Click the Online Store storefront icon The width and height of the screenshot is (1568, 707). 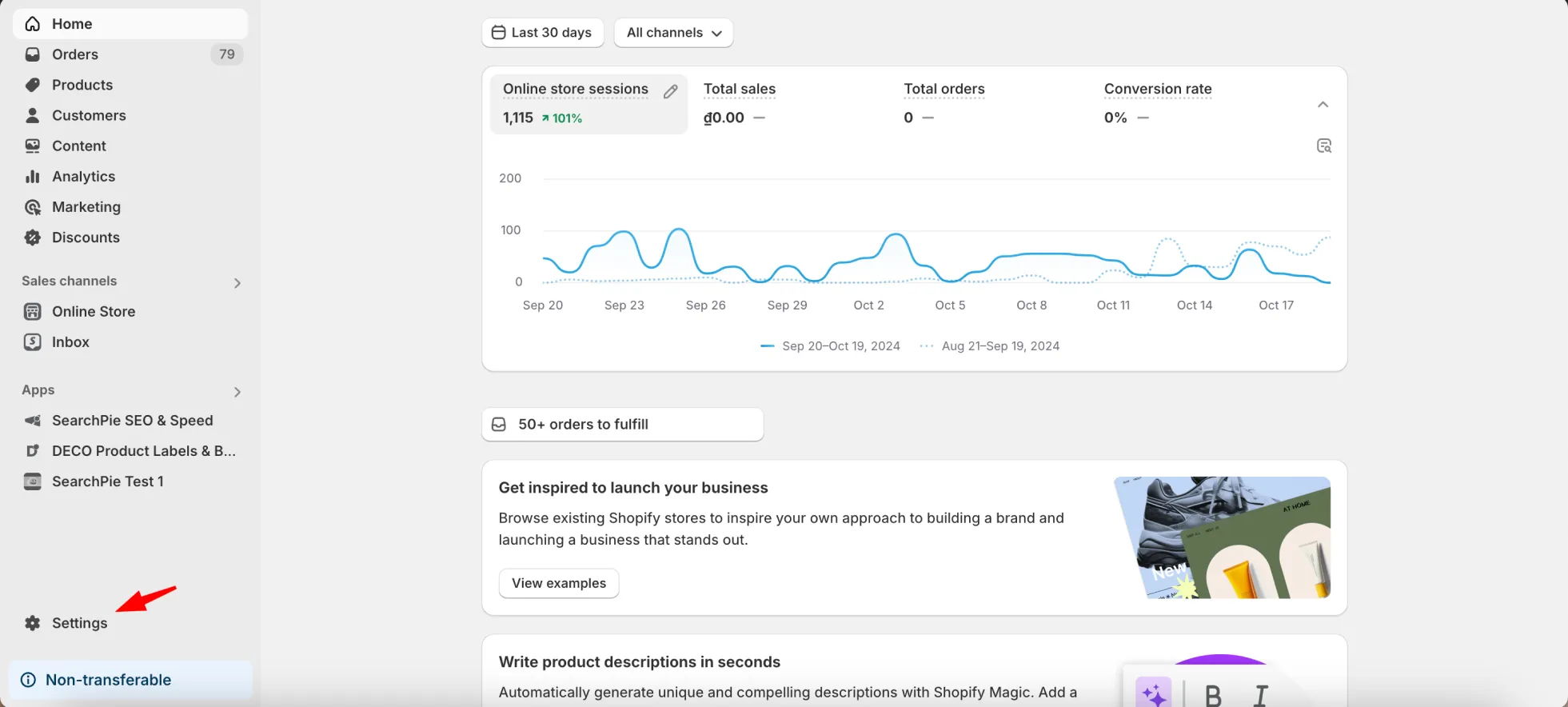click(33, 311)
